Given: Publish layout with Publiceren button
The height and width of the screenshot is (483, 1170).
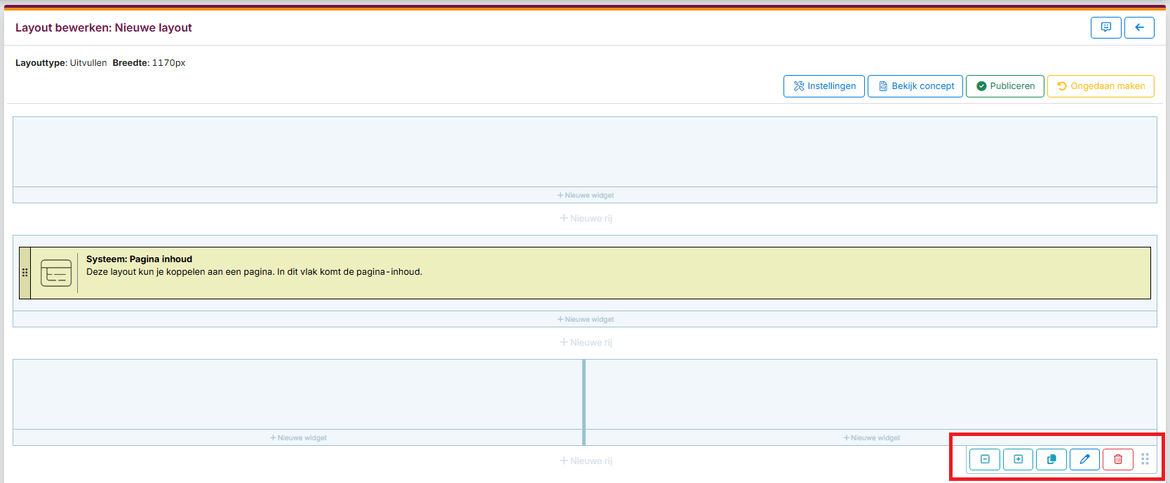Looking at the screenshot, I should click(1005, 86).
